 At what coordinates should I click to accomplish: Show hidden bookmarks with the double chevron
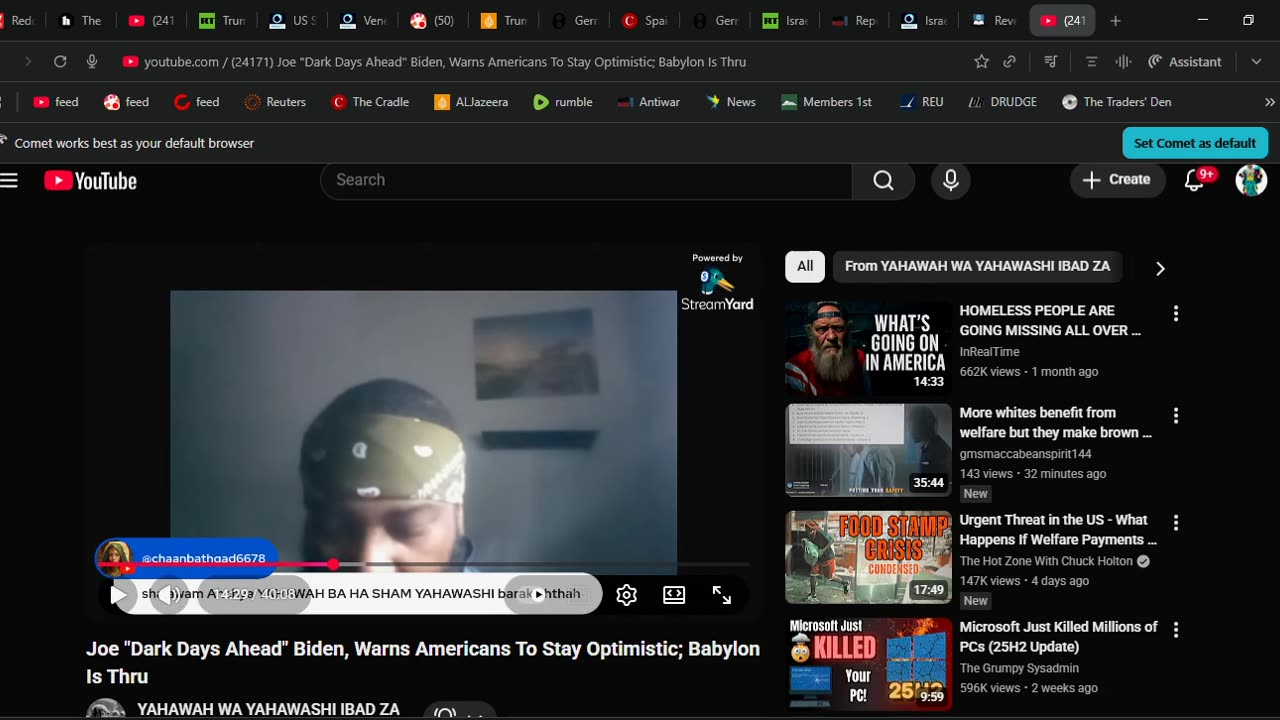[x=1270, y=102]
